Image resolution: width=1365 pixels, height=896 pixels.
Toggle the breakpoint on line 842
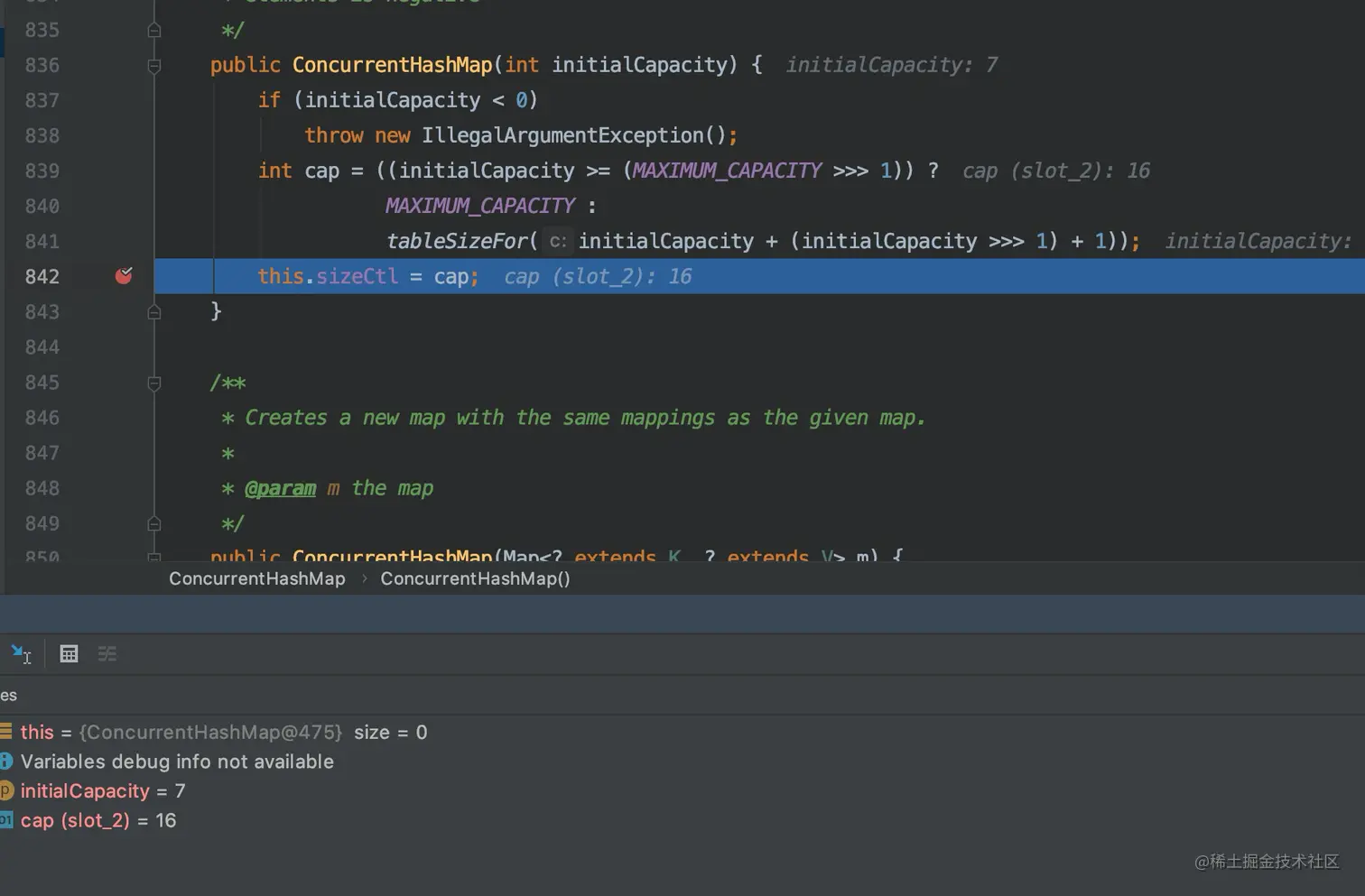124,275
